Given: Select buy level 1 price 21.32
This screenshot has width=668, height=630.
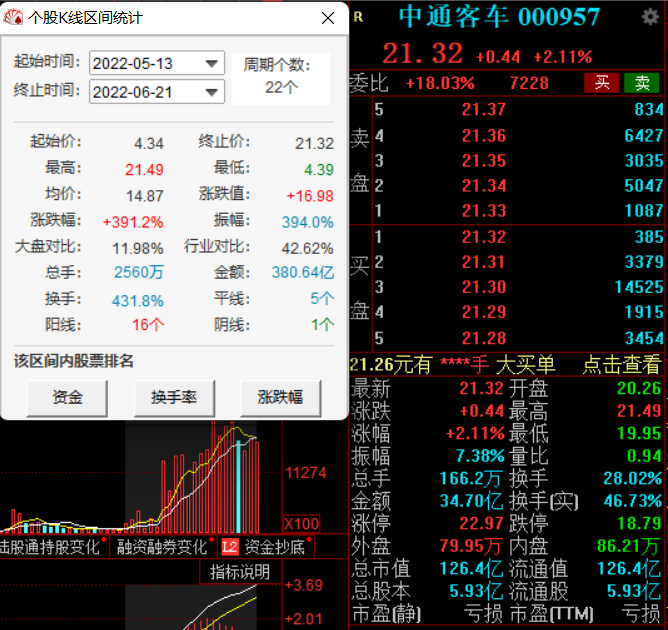Looking at the screenshot, I should pyautogui.click(x=484, y=237).
